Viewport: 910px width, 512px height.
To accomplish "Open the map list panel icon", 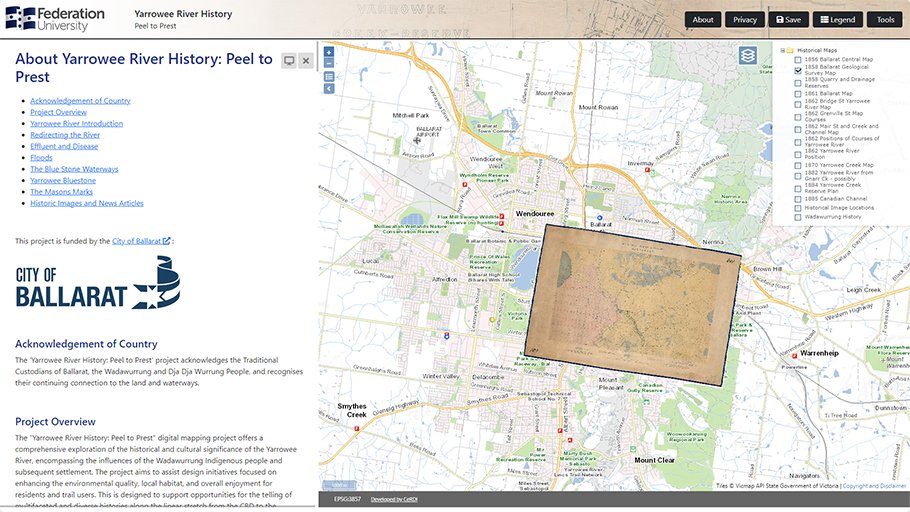I will tap(328, 76).
